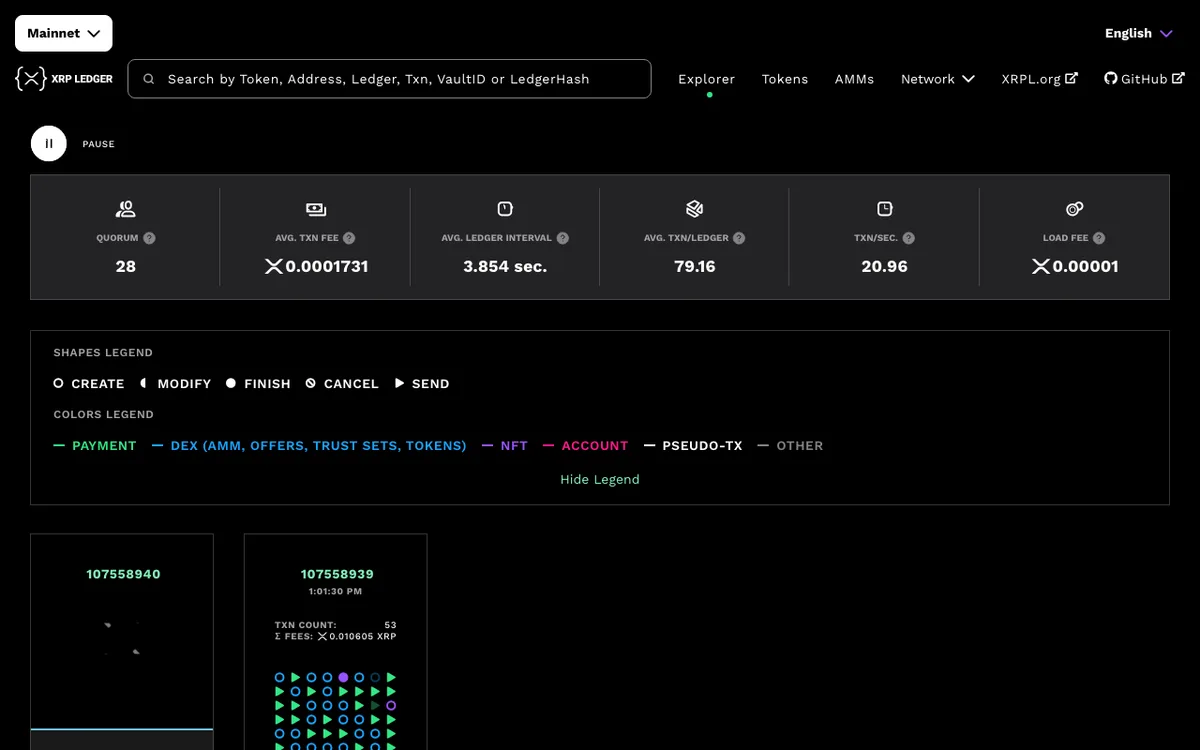Image resolution: width=1200 pixels, height=750 pixels.
Task: Click the quorum value 28
Action: [125, 267]
